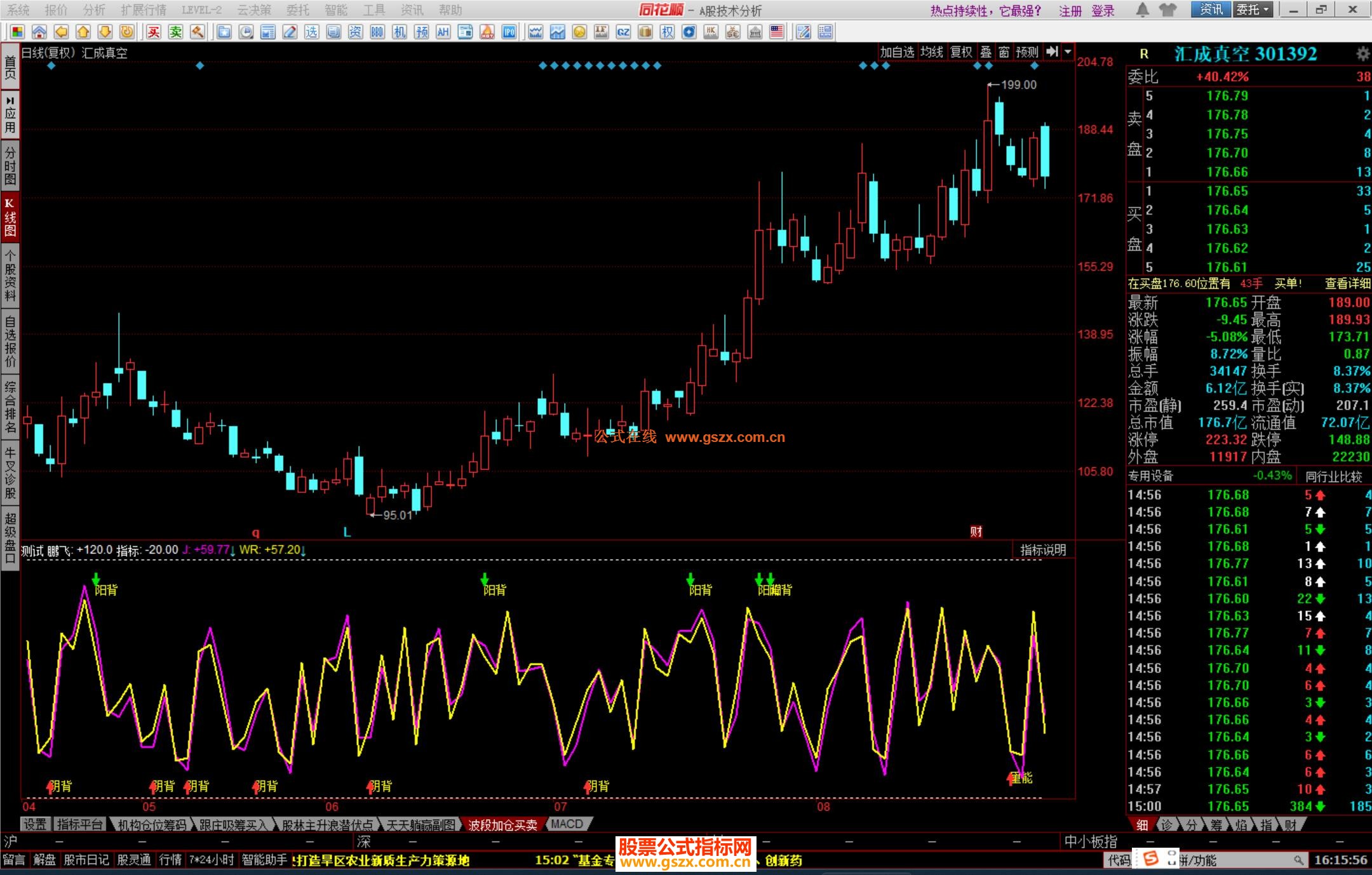Screen dimensions: 1372x875
Task: Click the GZ toolbar icon
Action: pyautogui.click(x=623, y=32)
